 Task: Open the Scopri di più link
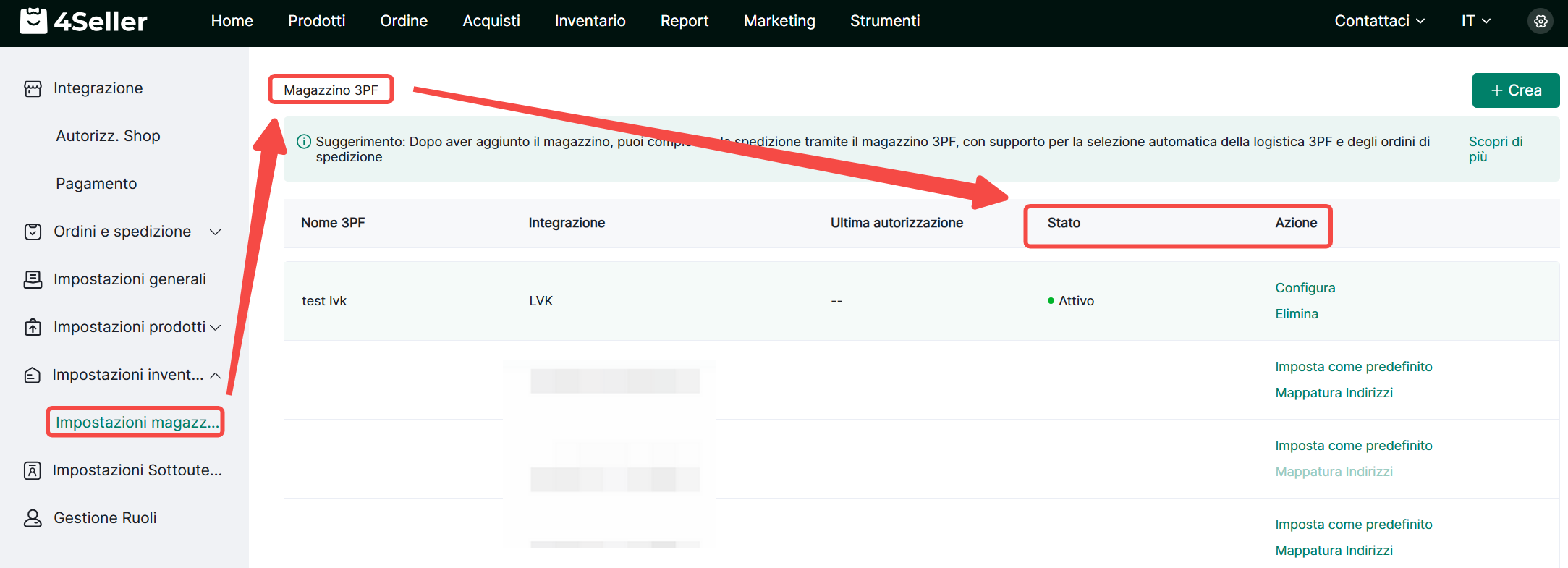[1495, 149]
